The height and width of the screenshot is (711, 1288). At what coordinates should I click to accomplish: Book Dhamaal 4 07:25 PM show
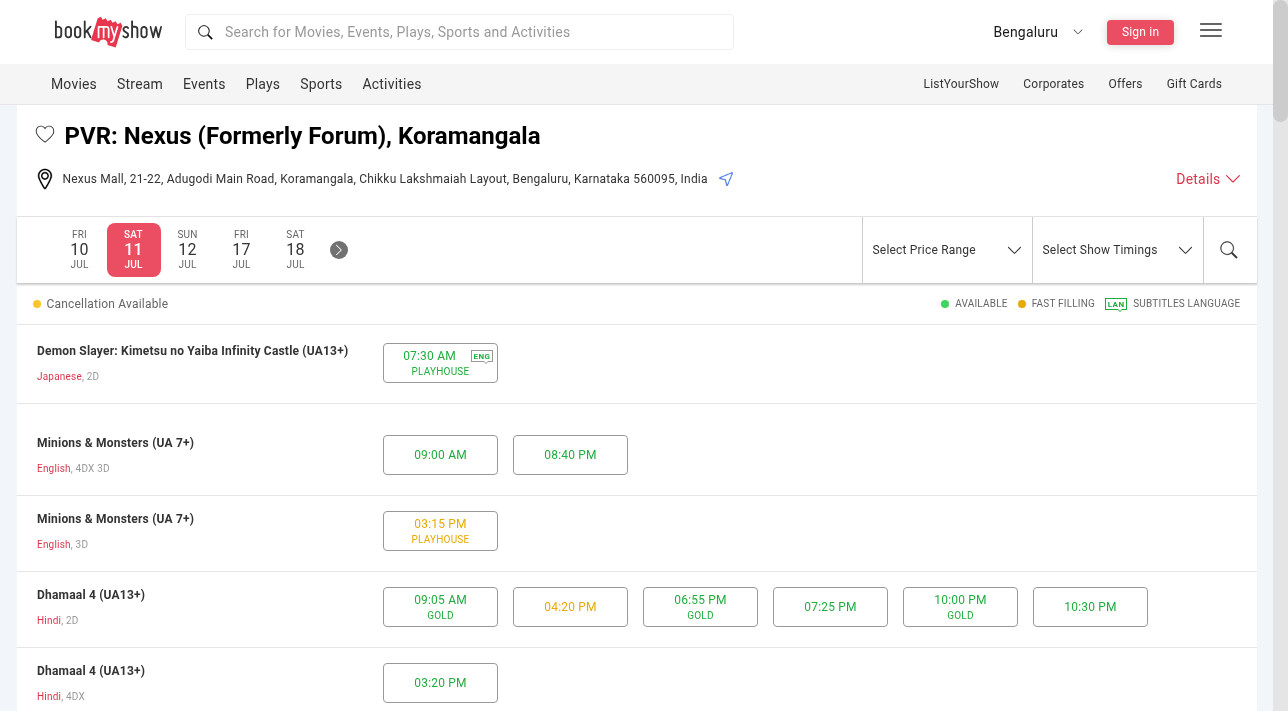click(830, 607)
